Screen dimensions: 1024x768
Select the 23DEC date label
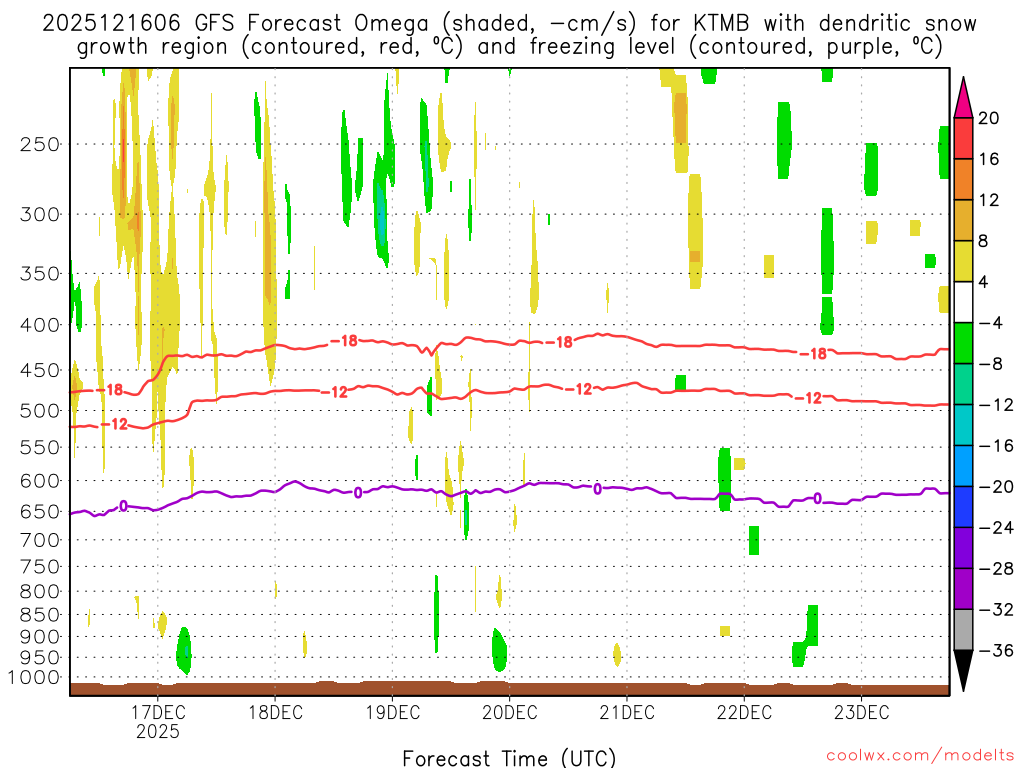coord(861,712)
